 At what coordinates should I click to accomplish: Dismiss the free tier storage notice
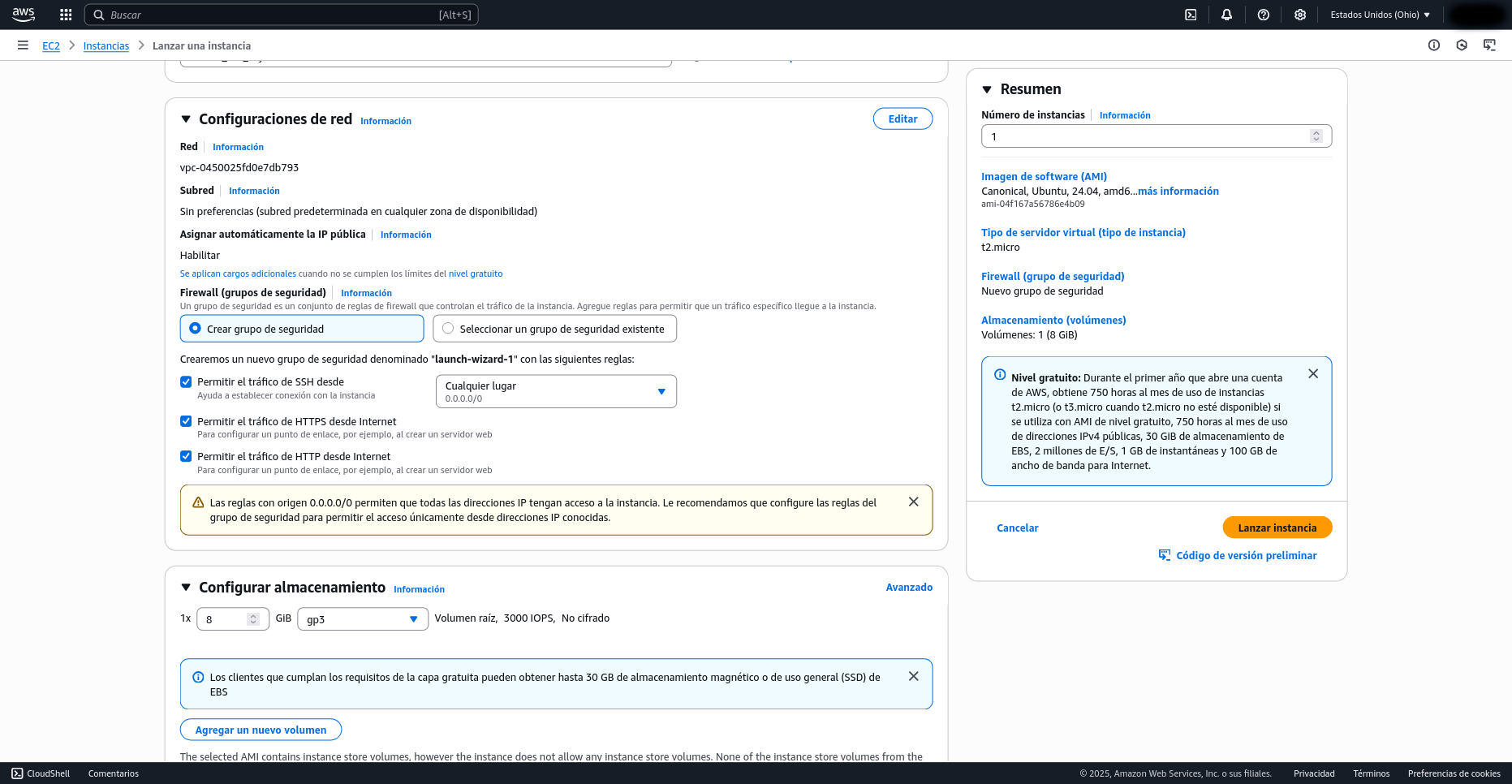tap(913, 676)
